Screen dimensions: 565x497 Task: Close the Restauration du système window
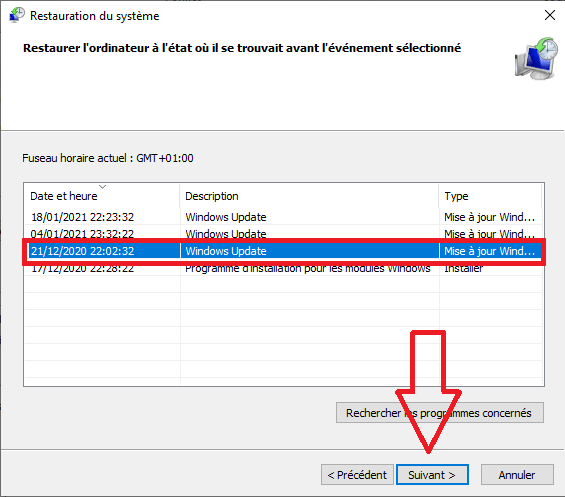550,15
